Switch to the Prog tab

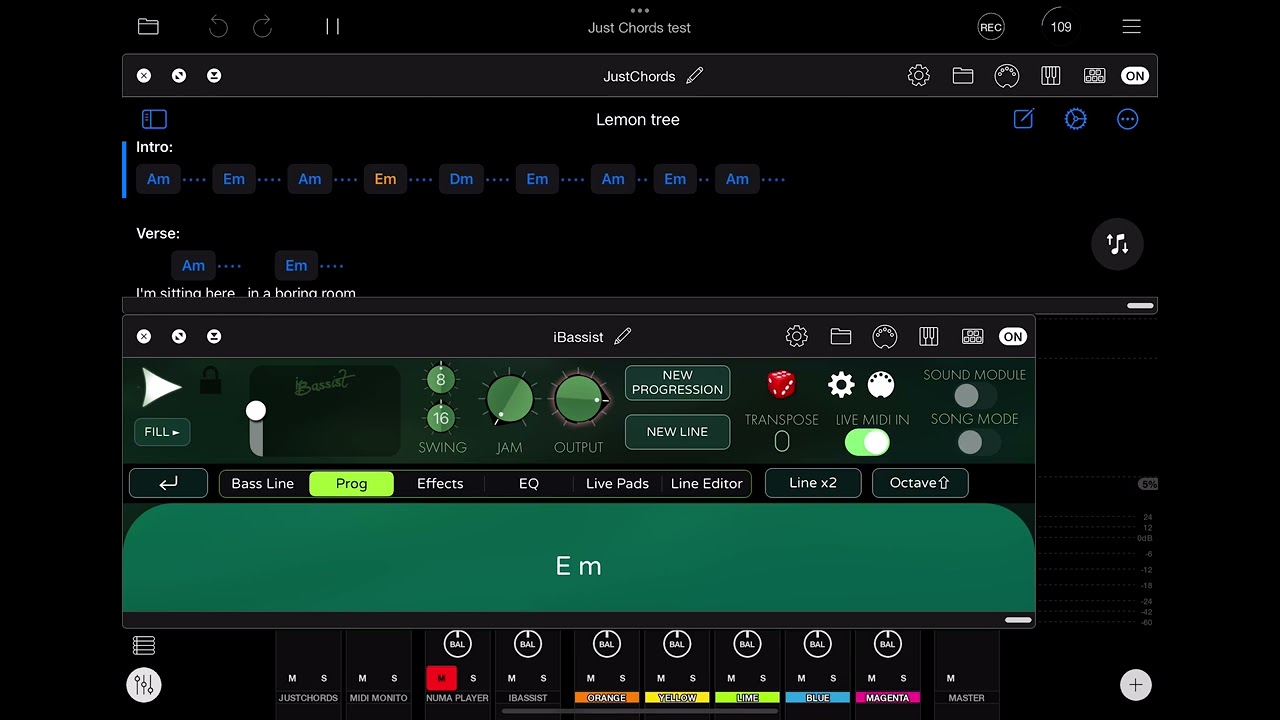[351, 484]
